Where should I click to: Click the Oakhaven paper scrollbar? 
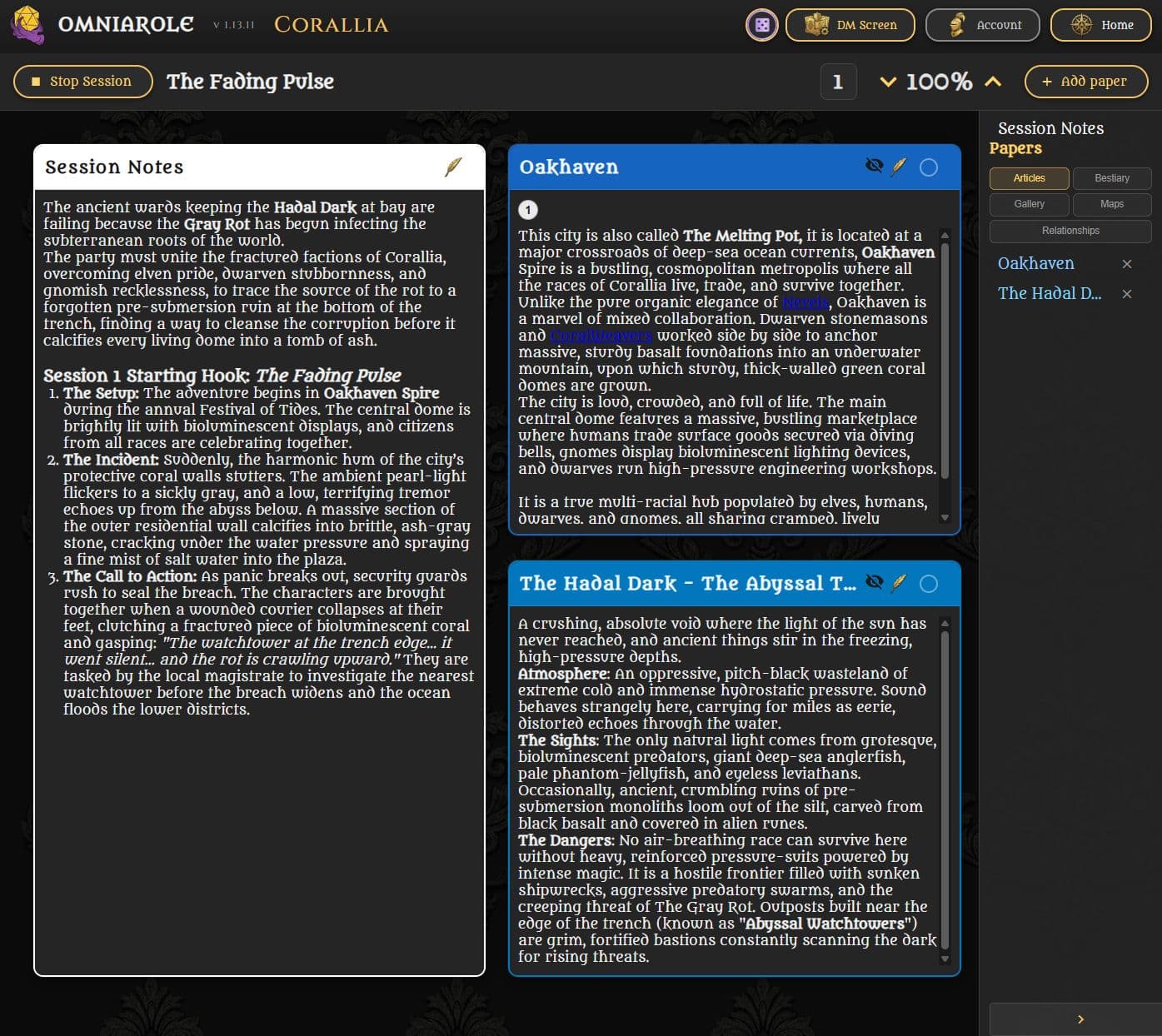(x=945, y=376)
